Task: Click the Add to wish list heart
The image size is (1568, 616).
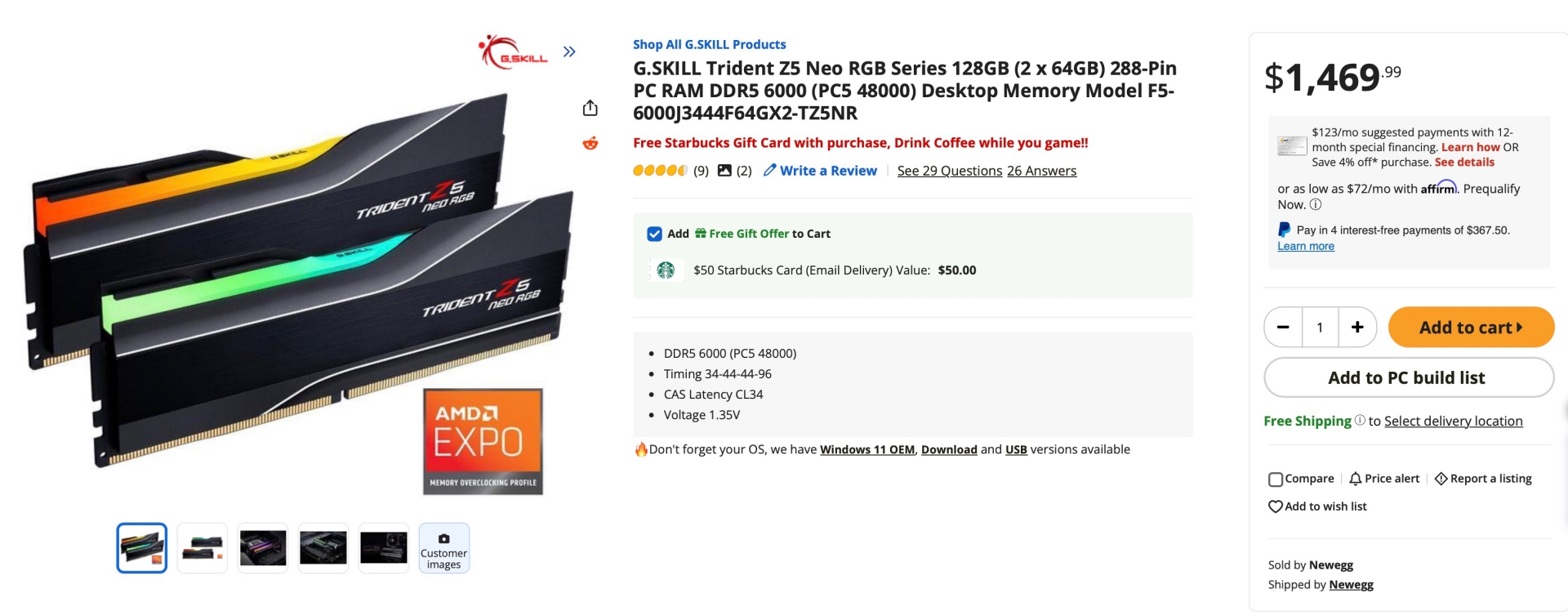Action: click(x=1275, y=507)
